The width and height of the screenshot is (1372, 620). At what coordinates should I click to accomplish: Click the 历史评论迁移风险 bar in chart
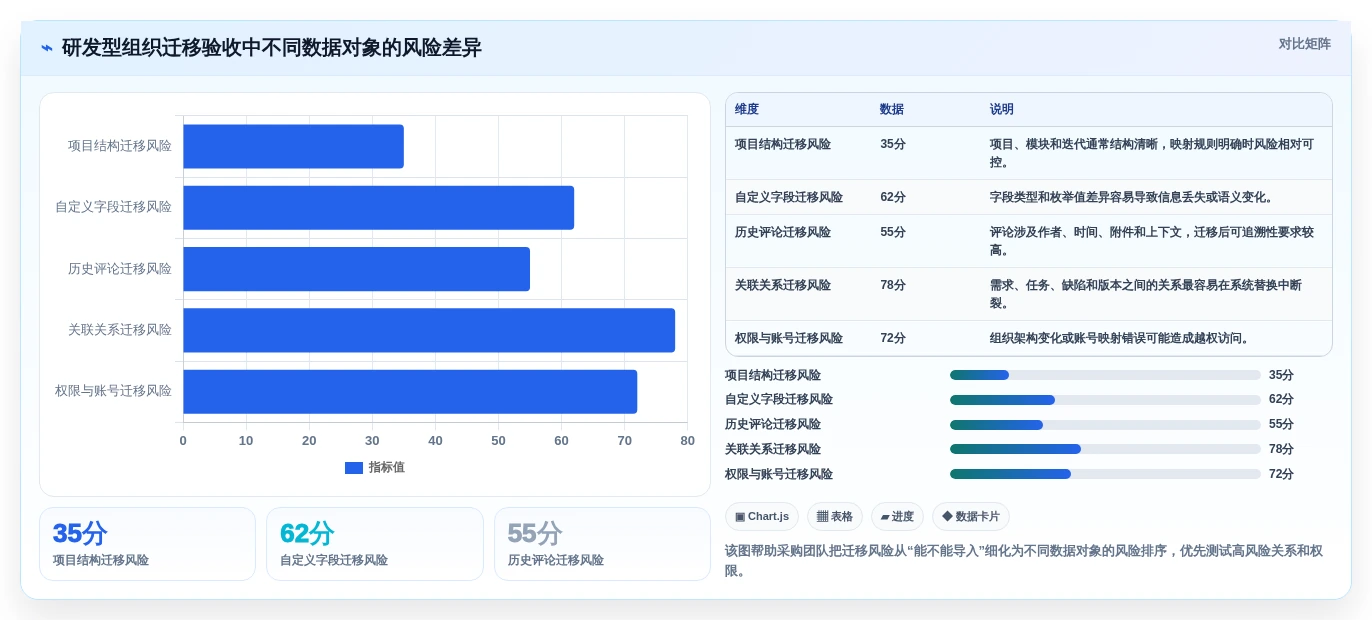click(x=356, y=269)
